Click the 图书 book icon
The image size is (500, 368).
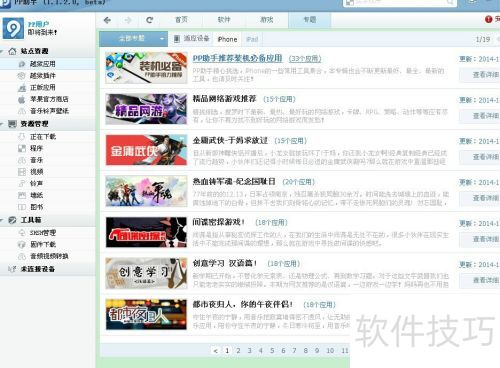(22, 207)
